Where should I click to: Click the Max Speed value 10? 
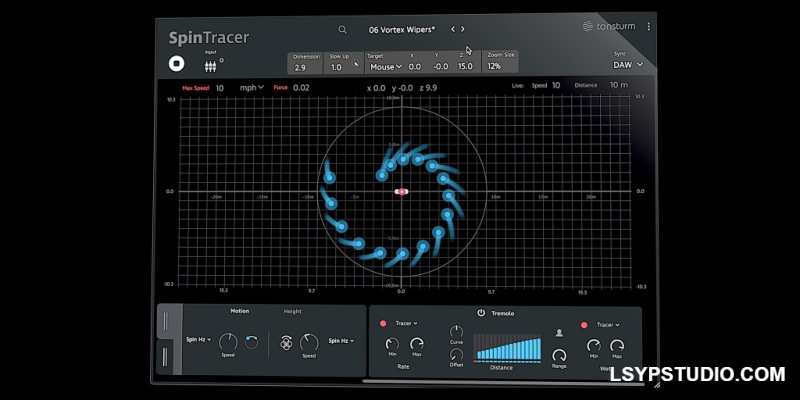click(x=219, y=88)
